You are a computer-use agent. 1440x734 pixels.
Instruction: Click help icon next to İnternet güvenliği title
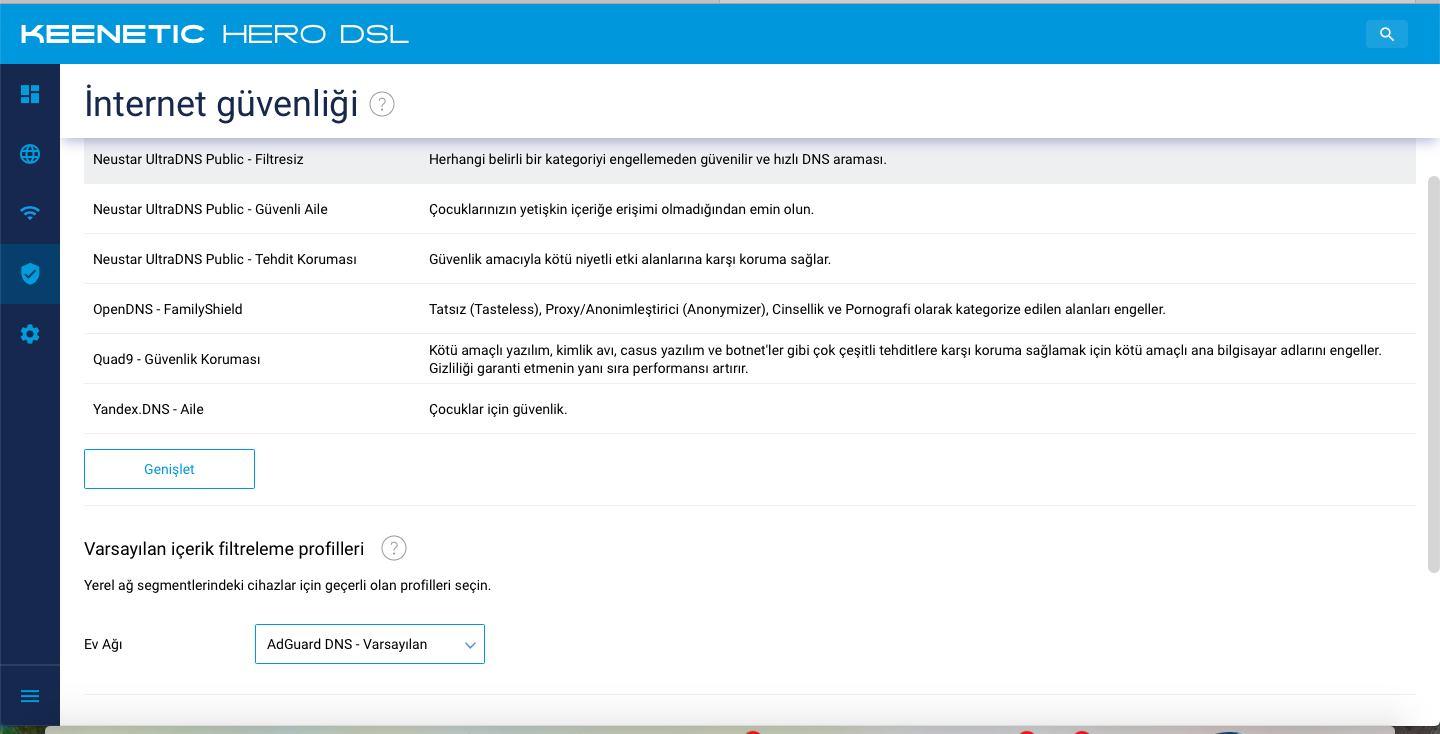point(382,104)
